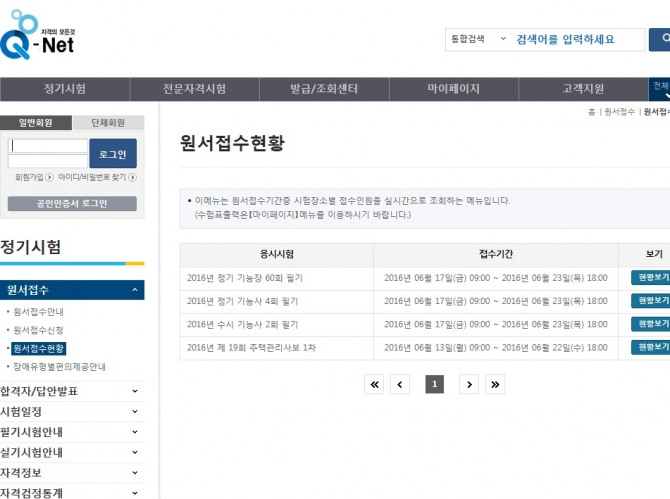The width and height of the screenshot is (670, 499).
Task: Click 현황보기 for 2016년 정기 기능장 60회 필기
Action: pyautogui.click(x=651, y=277)
